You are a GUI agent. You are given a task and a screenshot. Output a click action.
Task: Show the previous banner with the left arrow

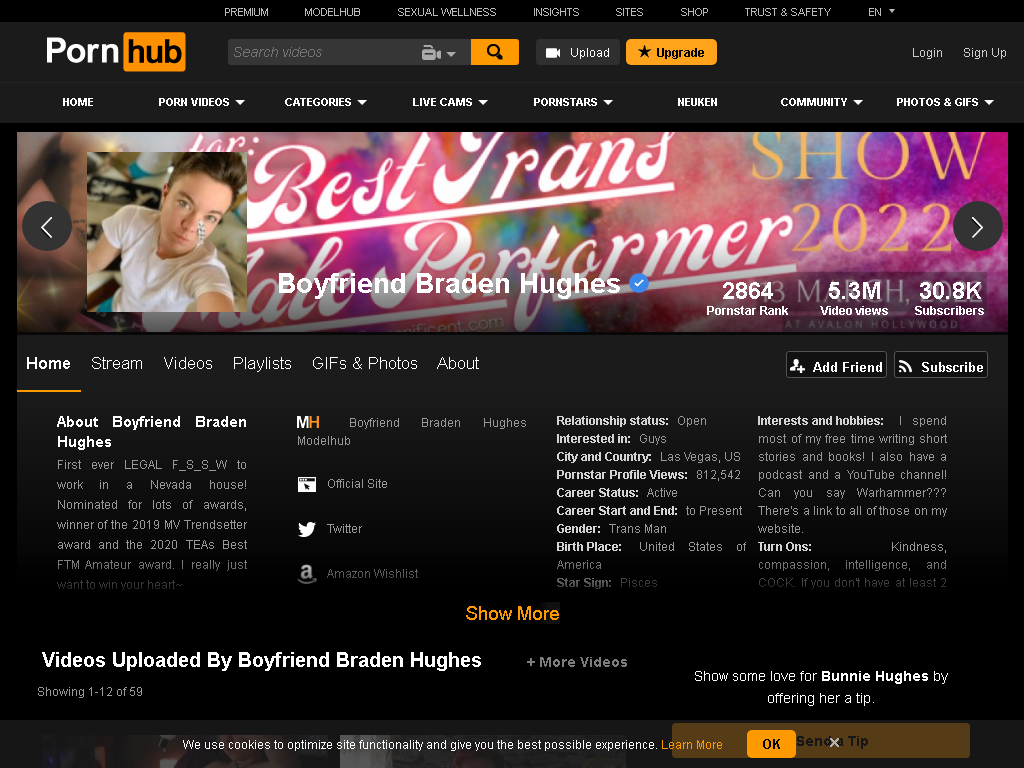tap(47, 227)
